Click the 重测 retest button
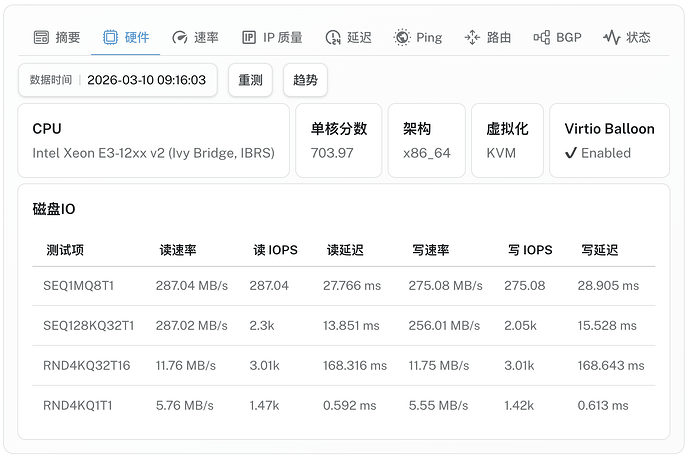Image resolution: width=690 pixels, height=459 pixels. [x=250, y=80]
